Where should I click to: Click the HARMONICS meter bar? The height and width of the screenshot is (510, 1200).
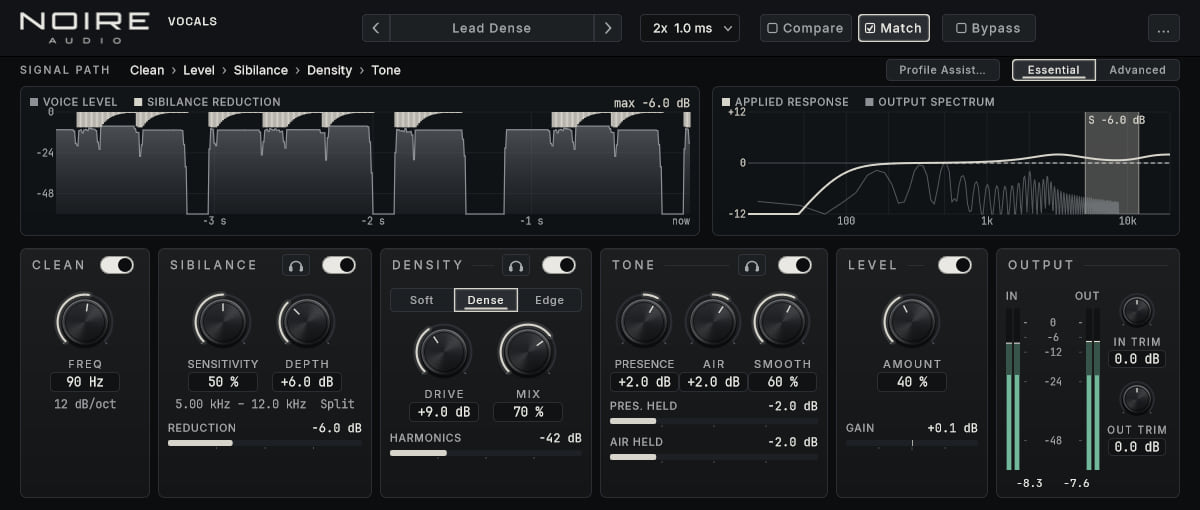[x=486, y=453]
